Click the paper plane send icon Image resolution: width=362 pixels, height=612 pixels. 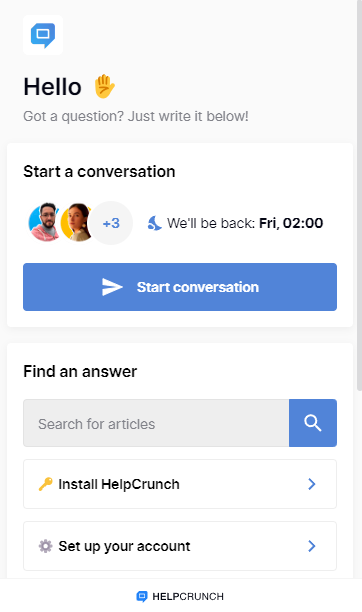(112, 287)
